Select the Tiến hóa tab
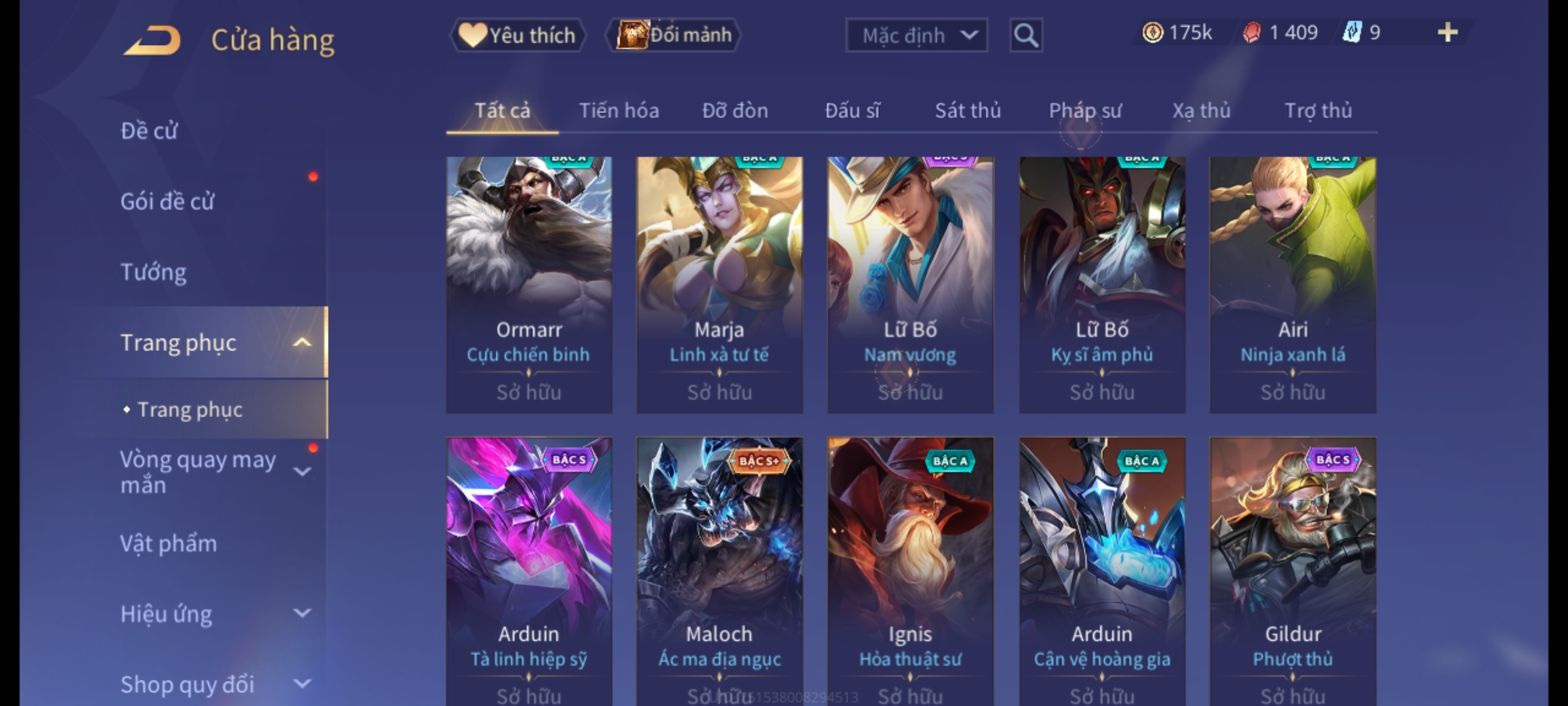This screenshot has width=1568, height=706. [x=619, y=110]
